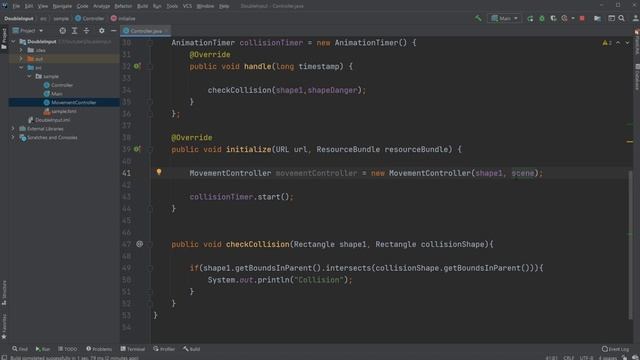Open the Profiler tool window button
The width and height of the screenshot is (640, 360).
pyautogui.click(x=164, y=349)
